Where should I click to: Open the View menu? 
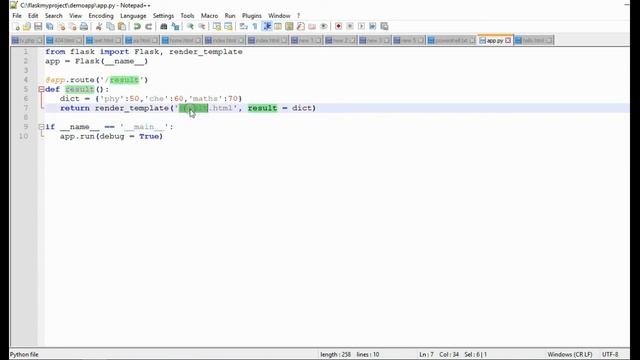75,16
